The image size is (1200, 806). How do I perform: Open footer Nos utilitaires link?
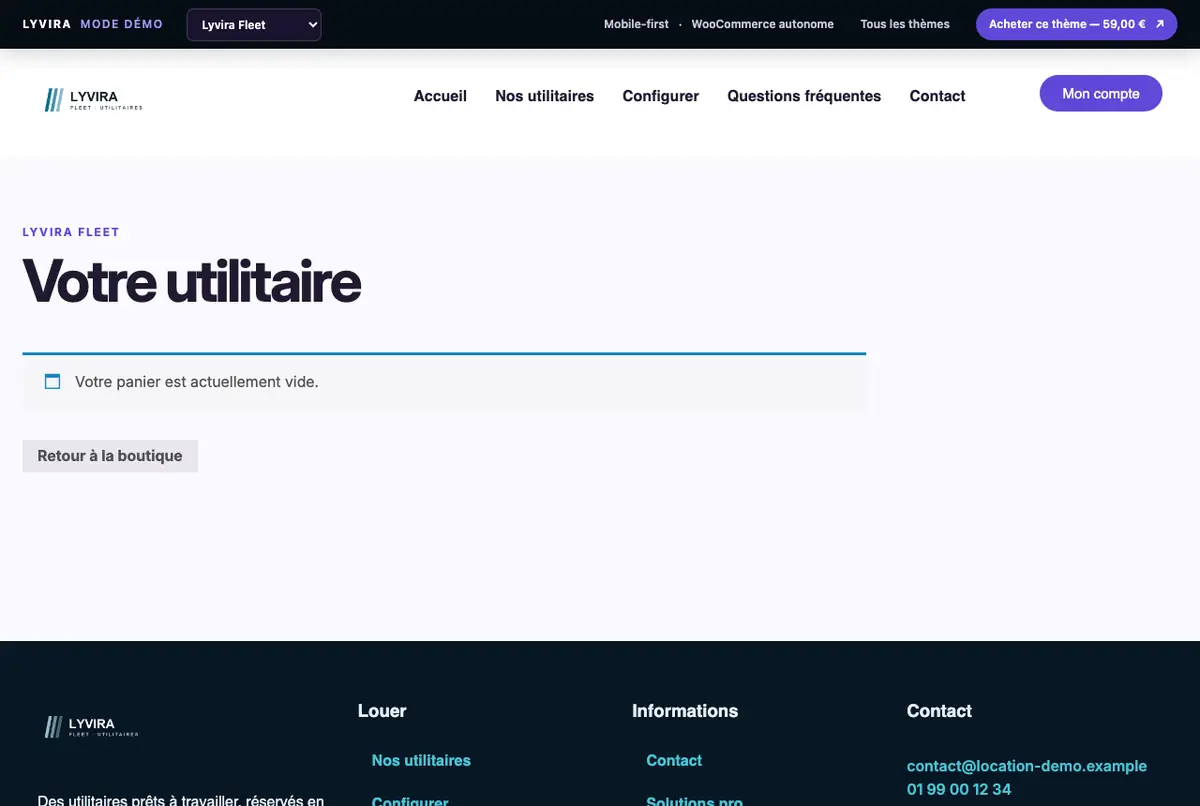(421, 761)
